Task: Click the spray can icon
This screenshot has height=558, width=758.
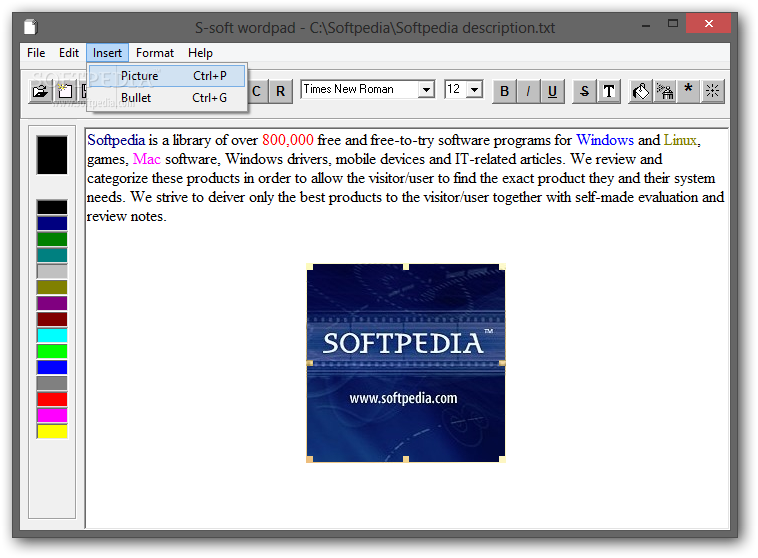Action: [x=665, y=91]
